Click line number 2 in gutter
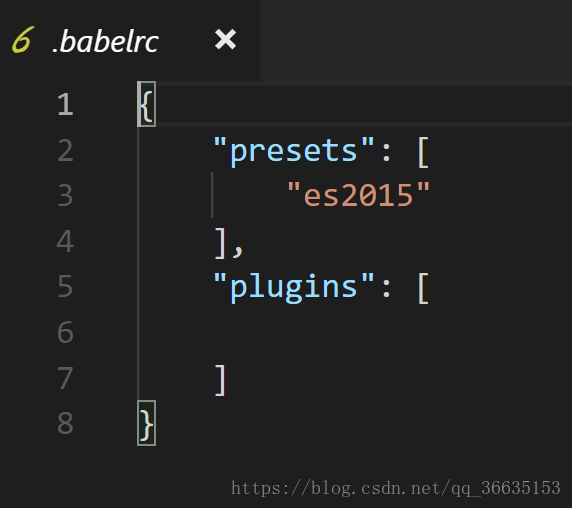The height and width of the screenshot is (508, 572). [65, 150]
